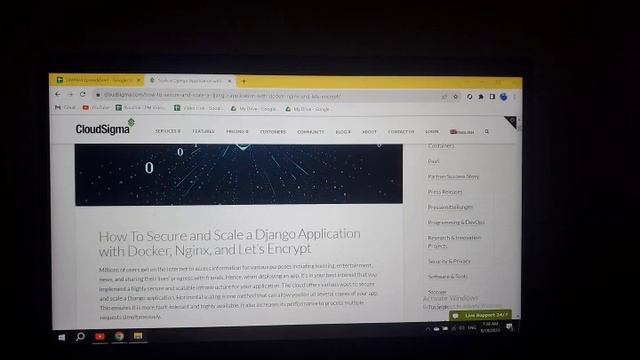Expand the PRICING menu
640x360 pixels.
click(237, 131)
